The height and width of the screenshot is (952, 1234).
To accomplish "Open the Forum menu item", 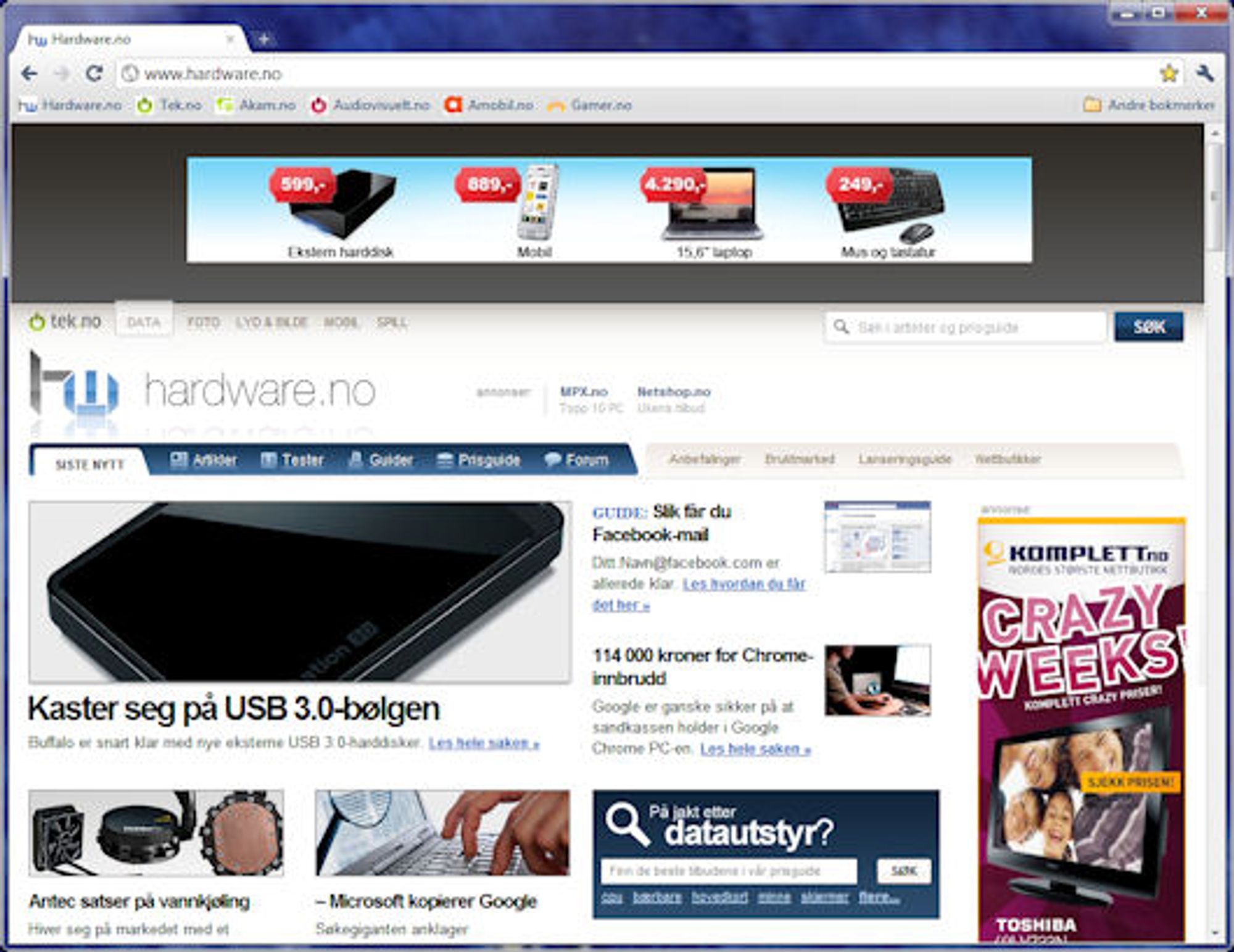I will click(x=577, y=460).
